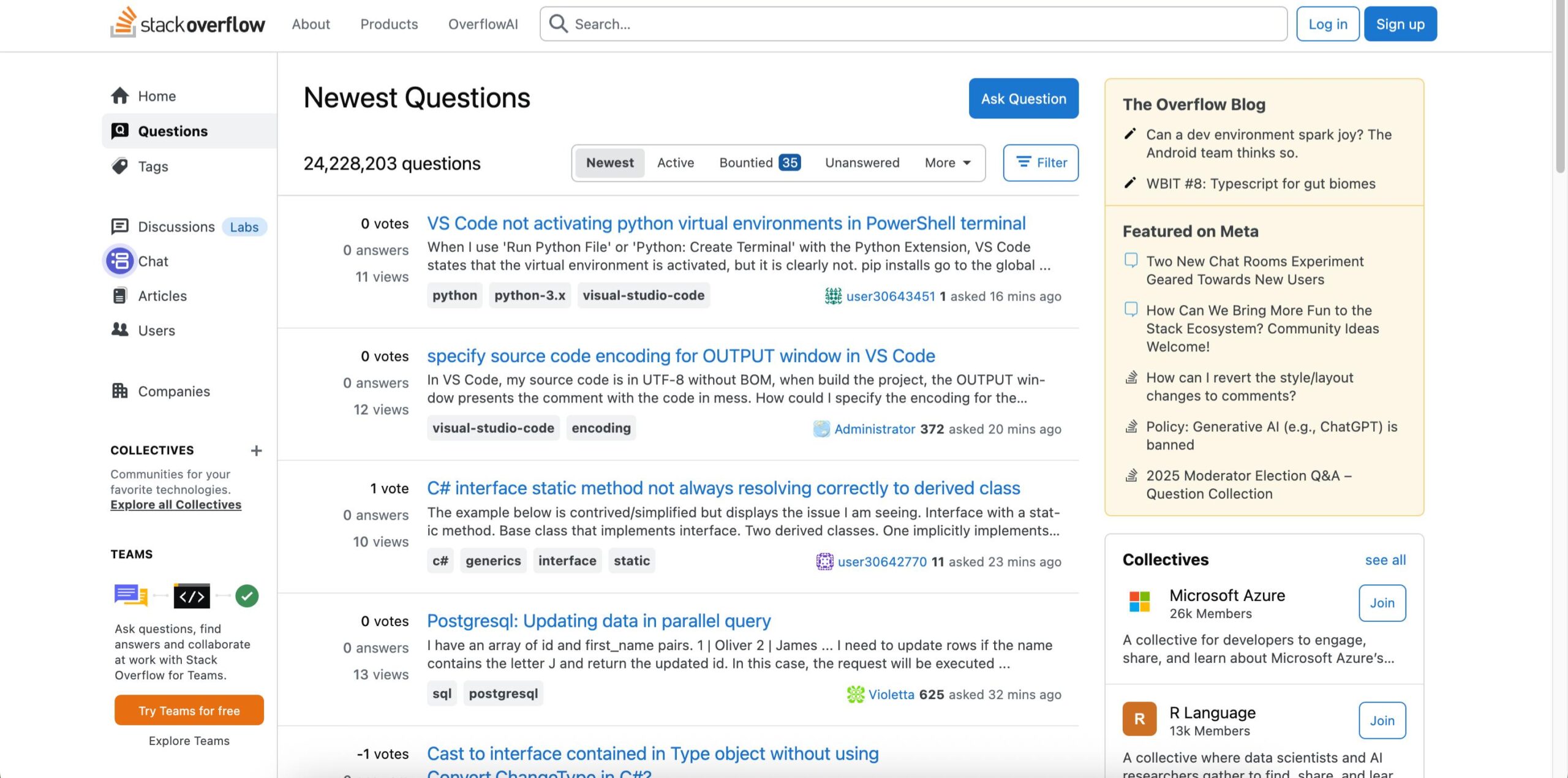Click the Log in button
Image resolution: width=1568 pixels, height=778 pixels.
[x=1328, y=24]
